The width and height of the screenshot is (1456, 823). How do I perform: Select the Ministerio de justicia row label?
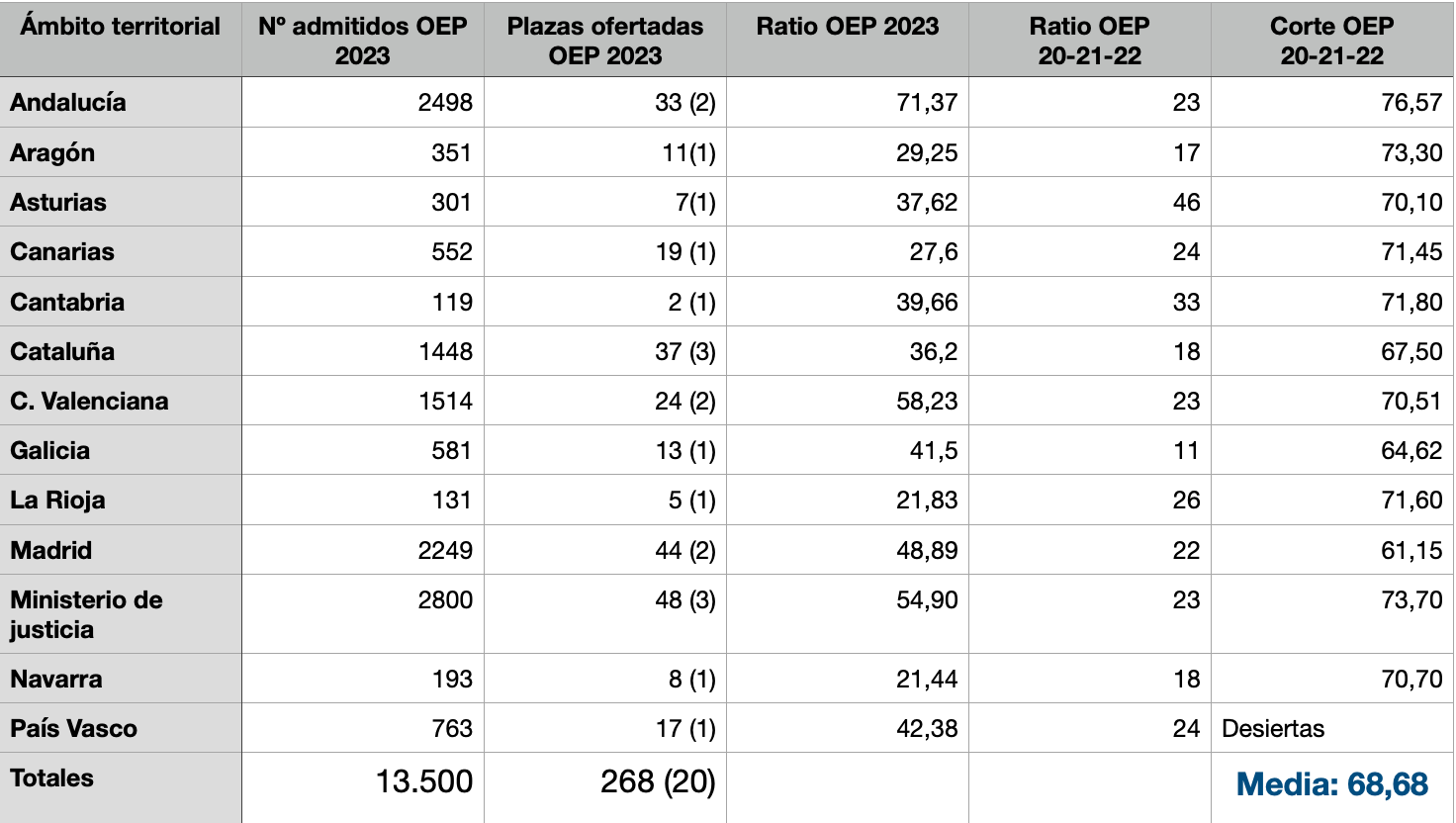86,614
